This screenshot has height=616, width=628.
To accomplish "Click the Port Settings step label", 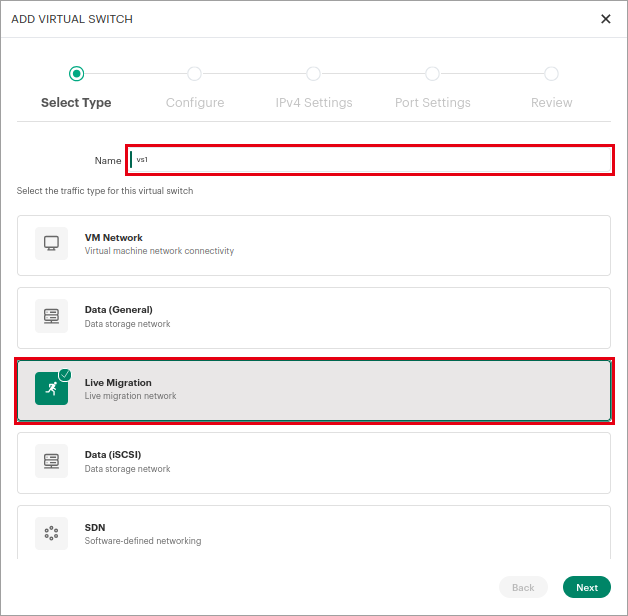I will pos(433,103).
